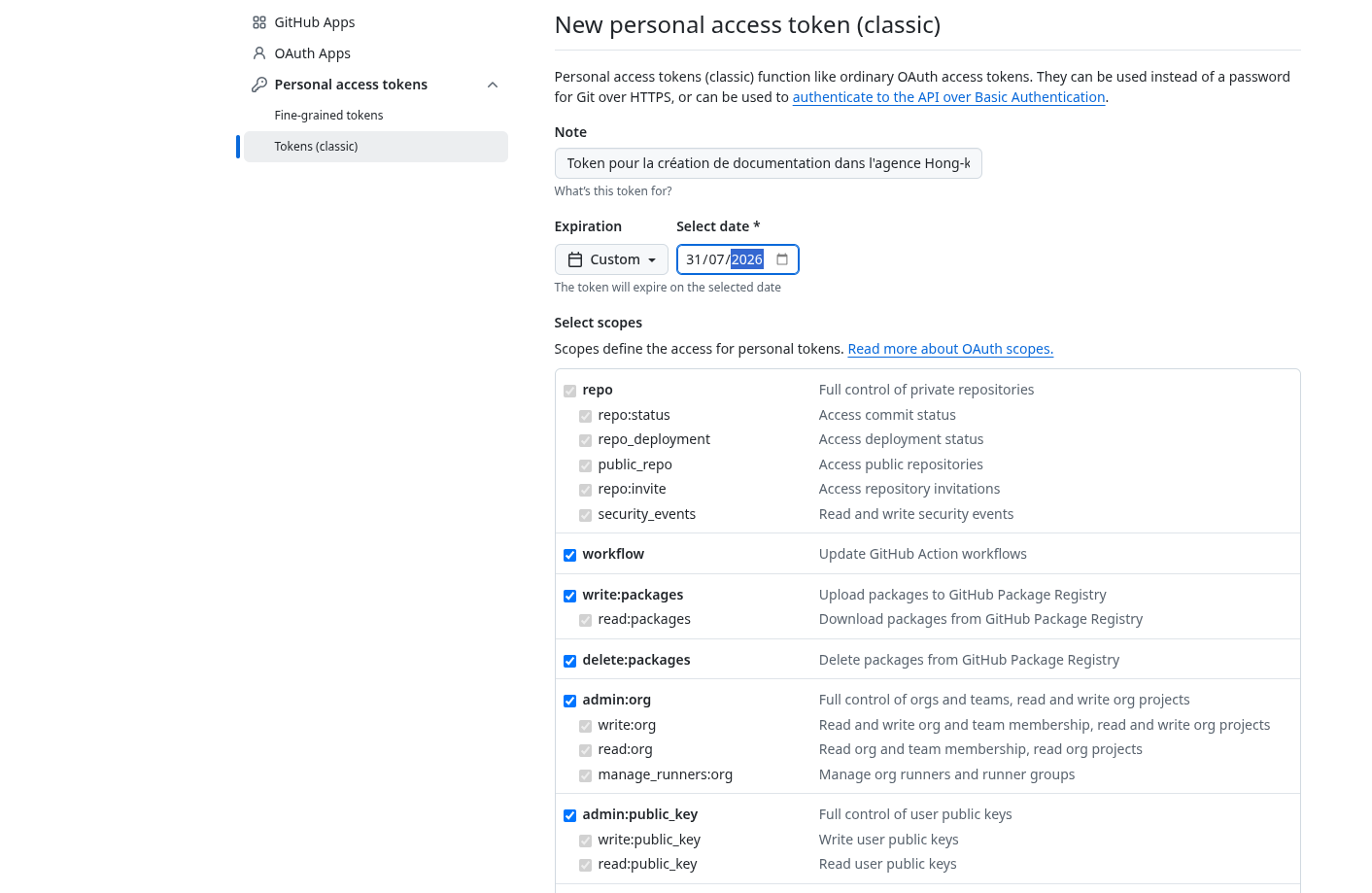Click the Note text input field
Screen dimensions: 1372x893
(x=768, y=163)
